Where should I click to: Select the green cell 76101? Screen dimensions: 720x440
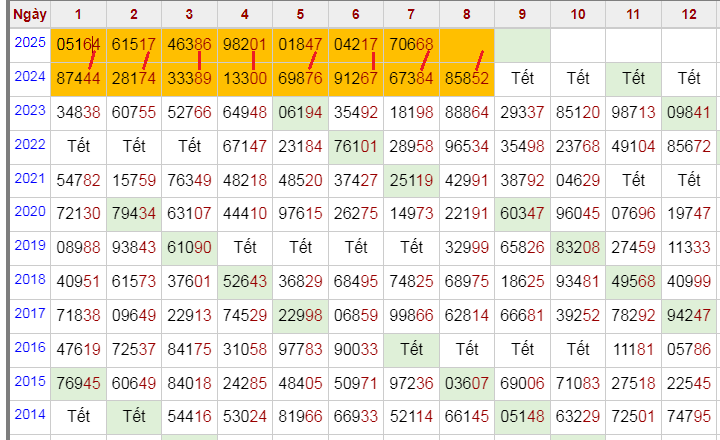click(355, 147)
